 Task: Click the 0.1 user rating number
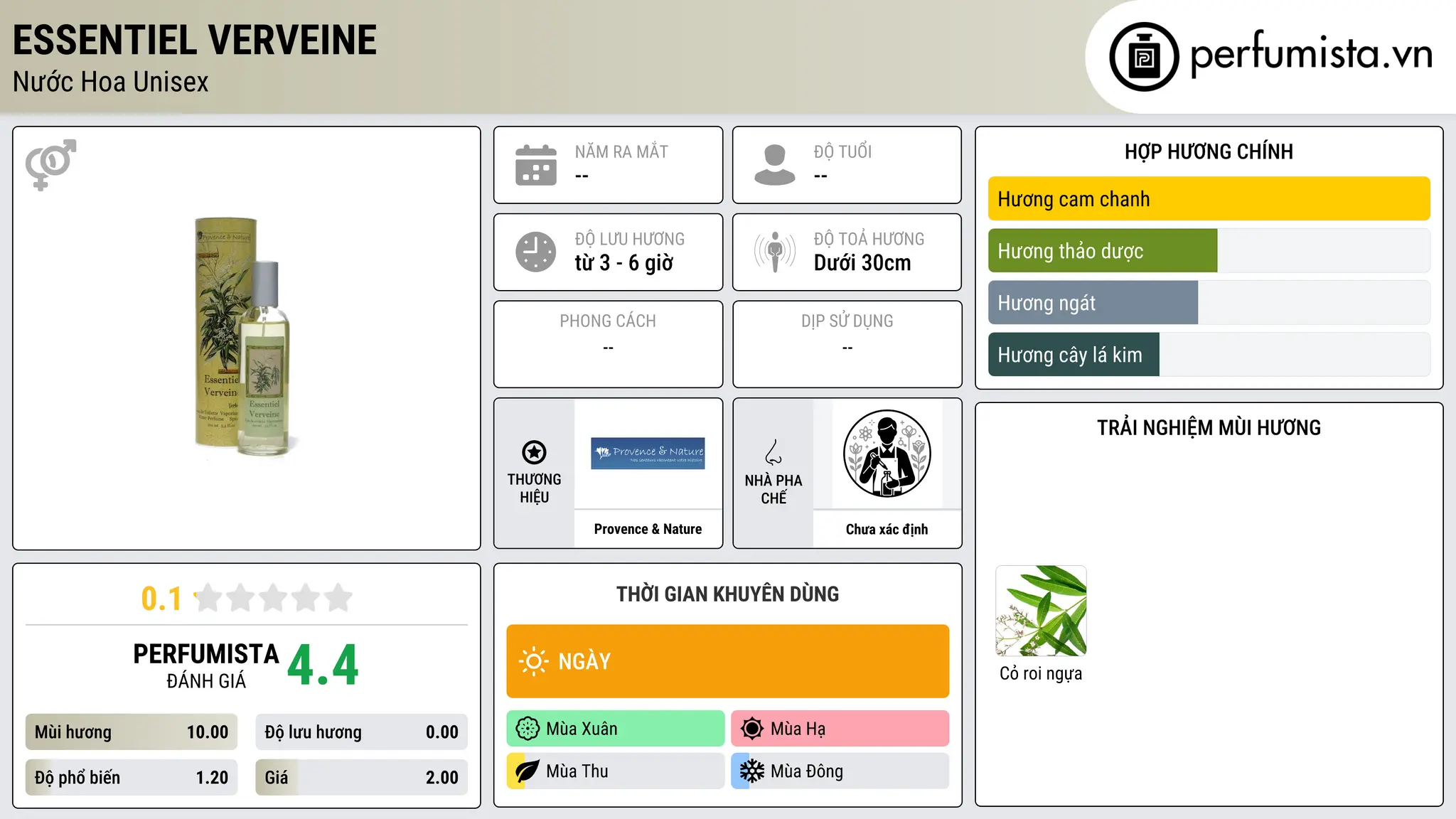point(162,599)
